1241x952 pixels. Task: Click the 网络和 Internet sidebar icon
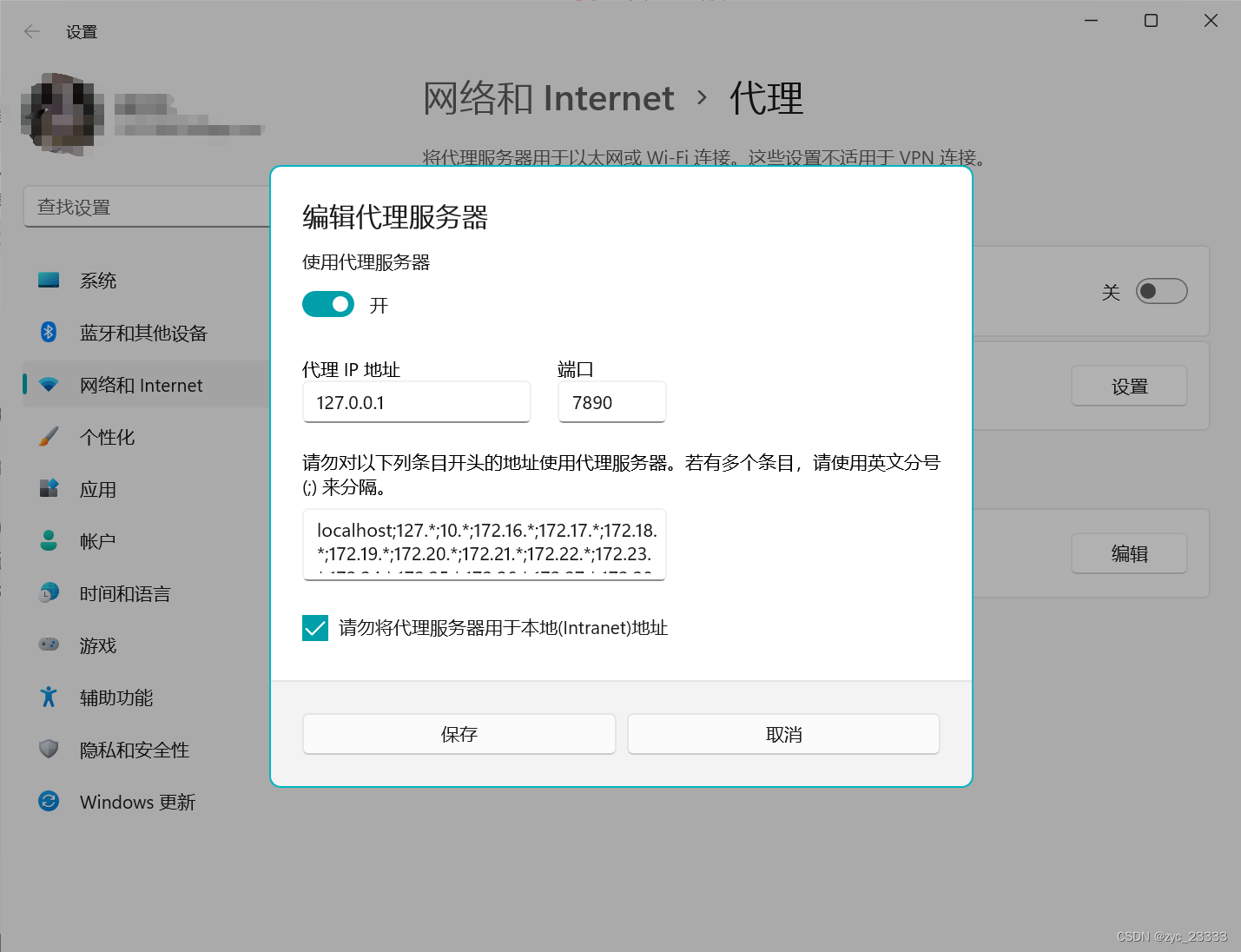[x=49, y=384]
